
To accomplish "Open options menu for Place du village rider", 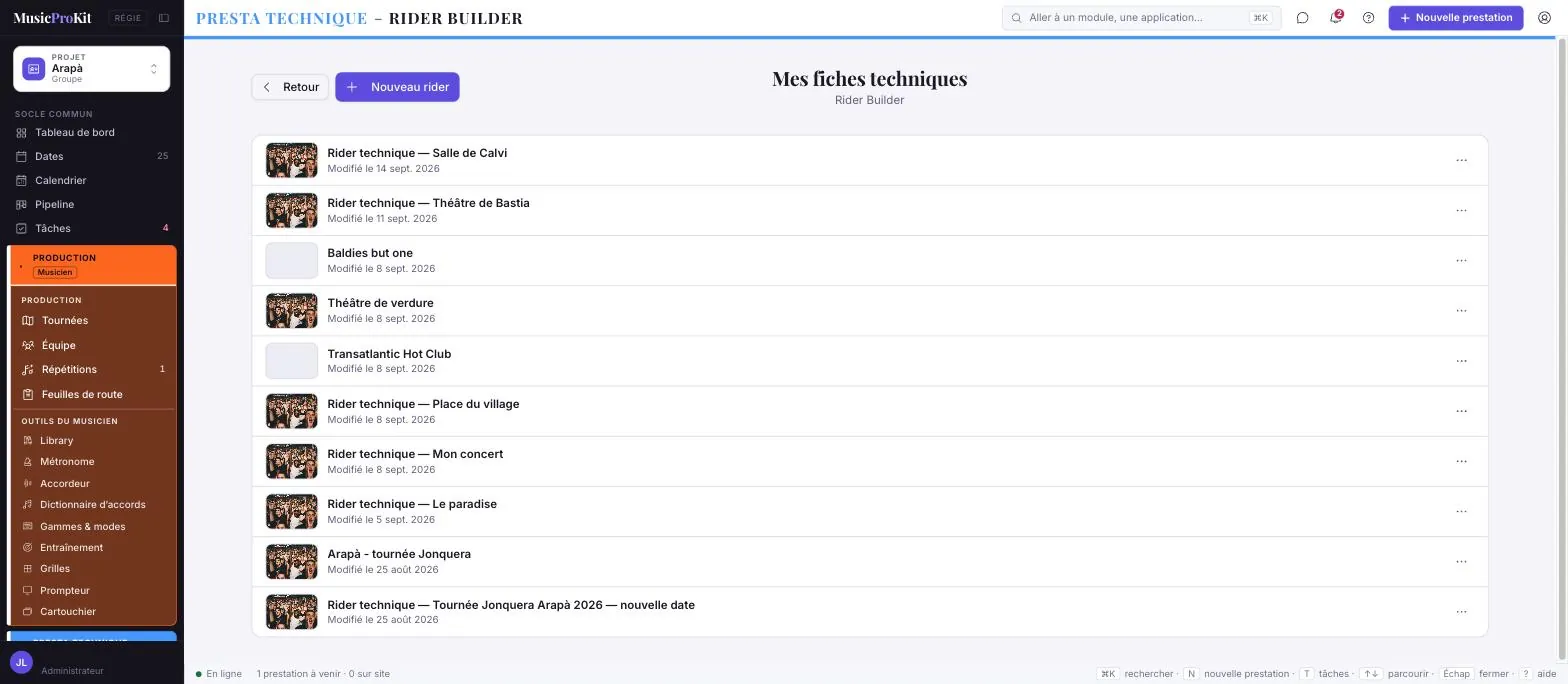I will [x=1461, y=411].
